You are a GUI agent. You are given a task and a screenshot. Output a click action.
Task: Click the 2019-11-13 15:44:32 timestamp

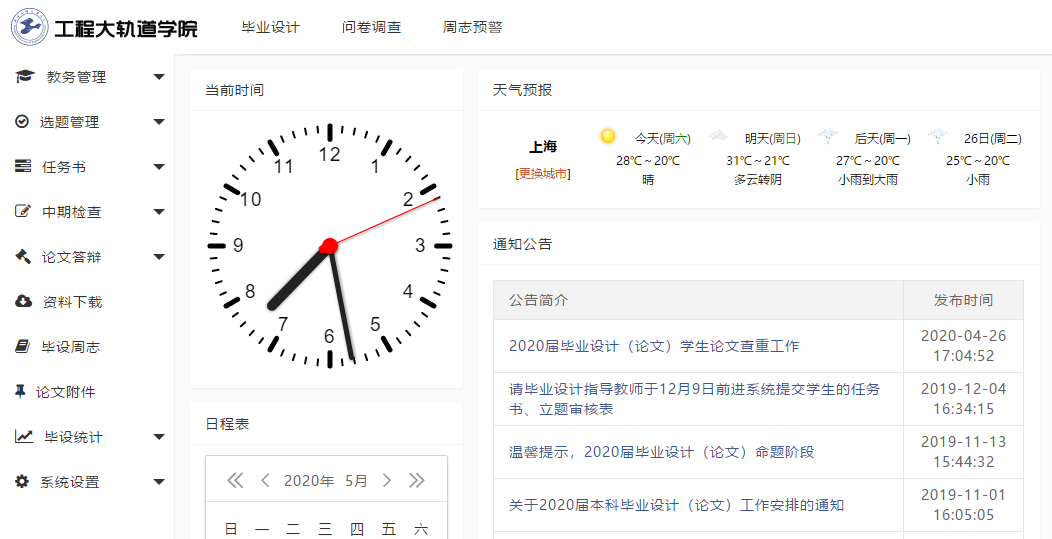point(963,452)
